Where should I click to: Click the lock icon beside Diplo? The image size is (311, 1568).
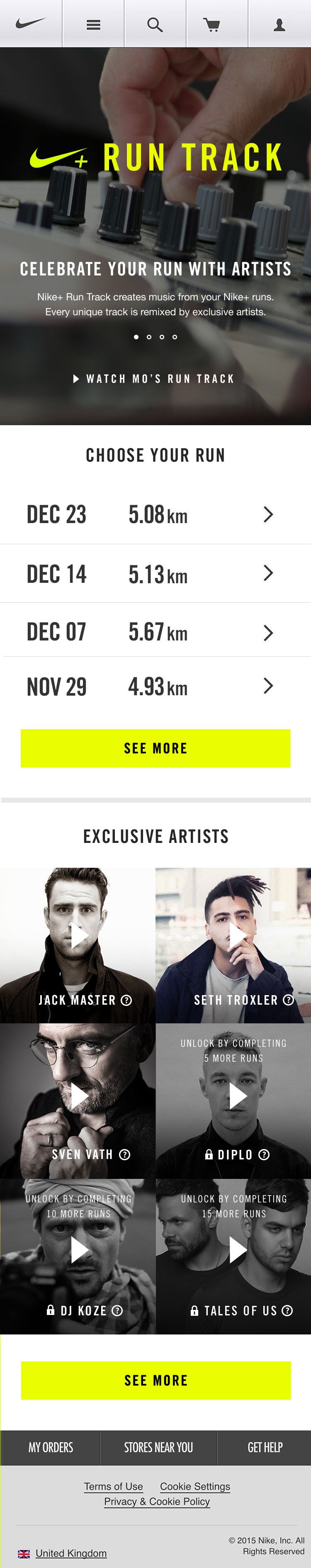tap(209, 1154)
